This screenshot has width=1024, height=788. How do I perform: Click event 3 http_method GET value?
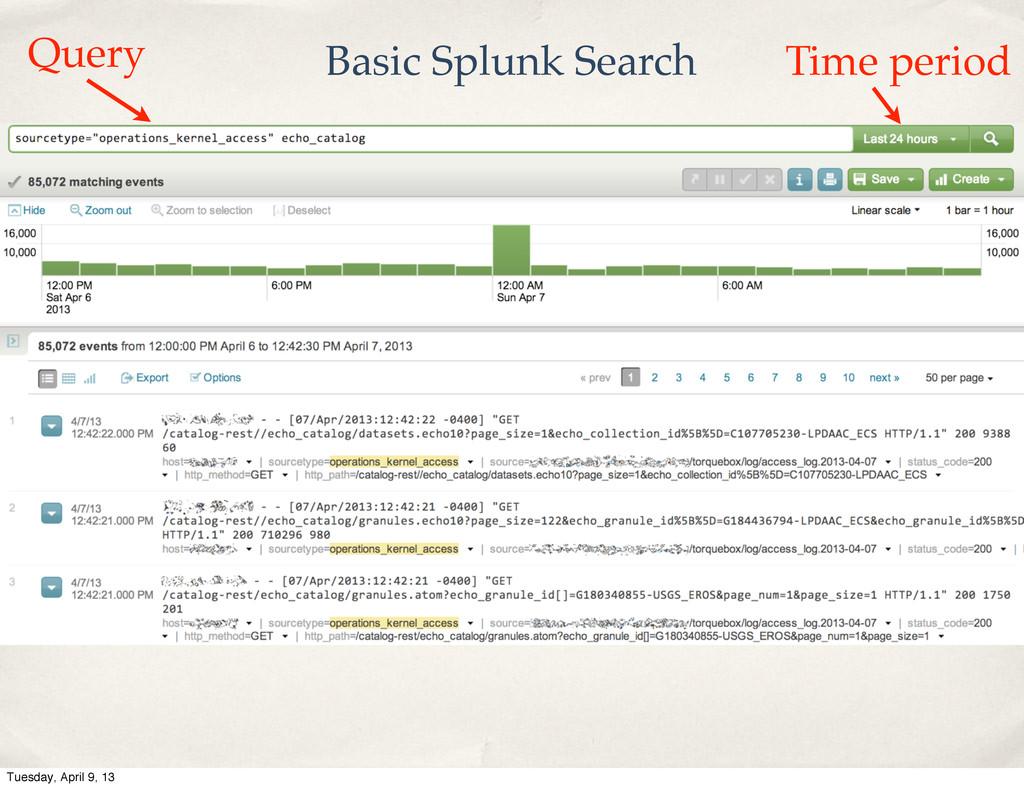262,636
